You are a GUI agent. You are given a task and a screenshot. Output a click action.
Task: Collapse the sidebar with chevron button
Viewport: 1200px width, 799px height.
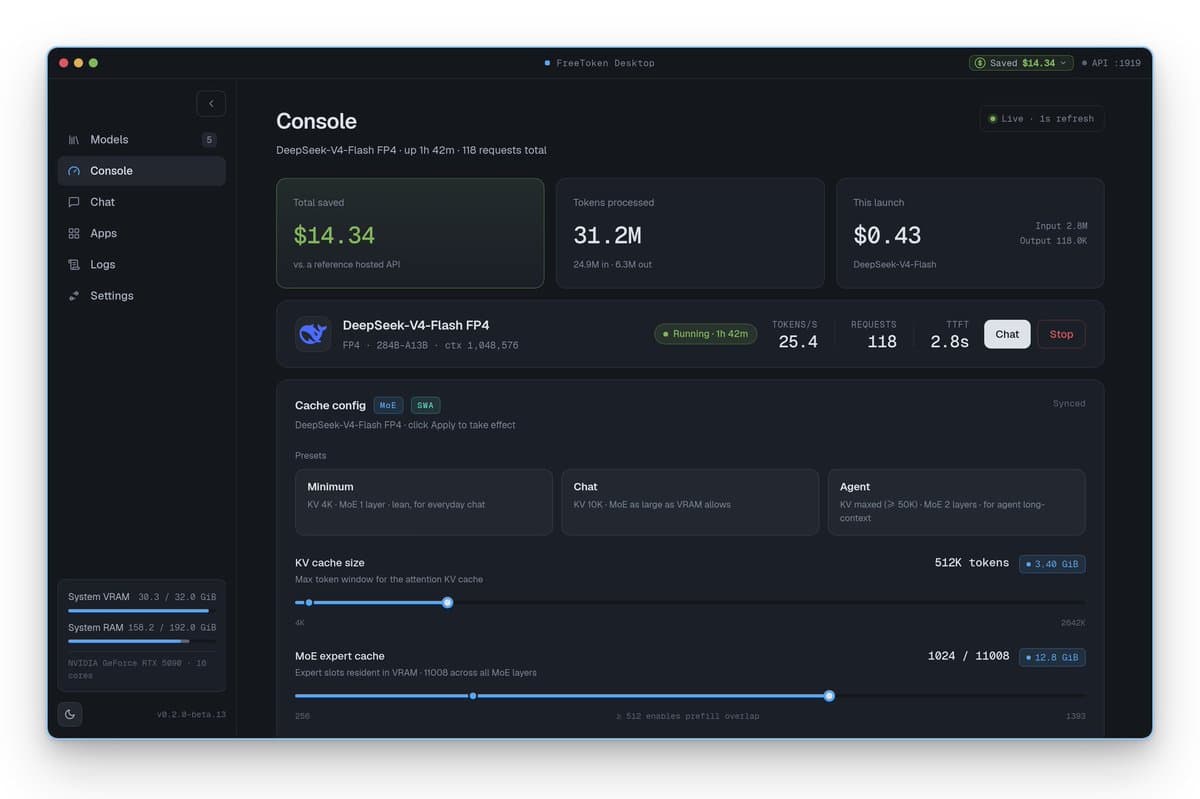[x=211, y=103]
